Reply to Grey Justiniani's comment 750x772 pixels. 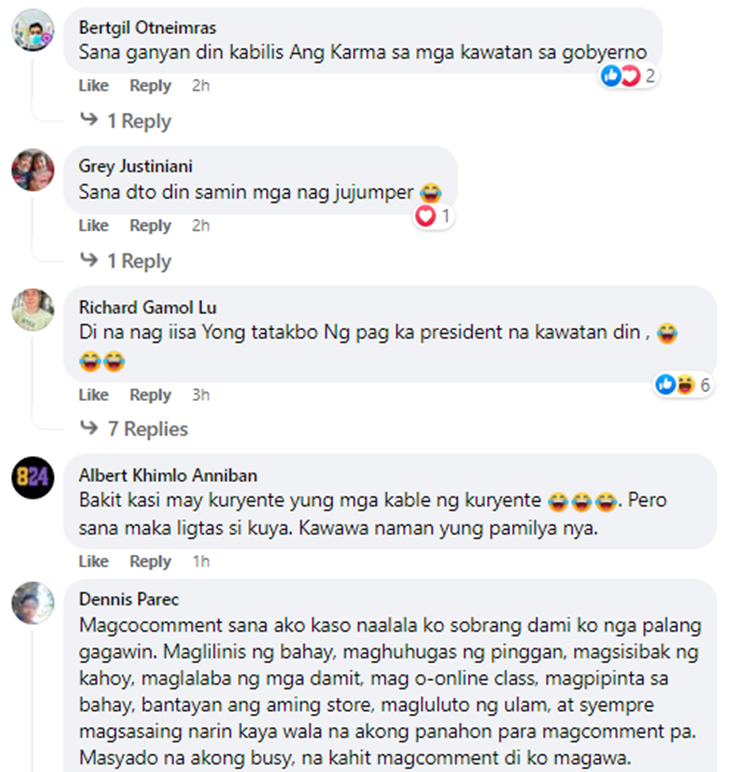150,225
